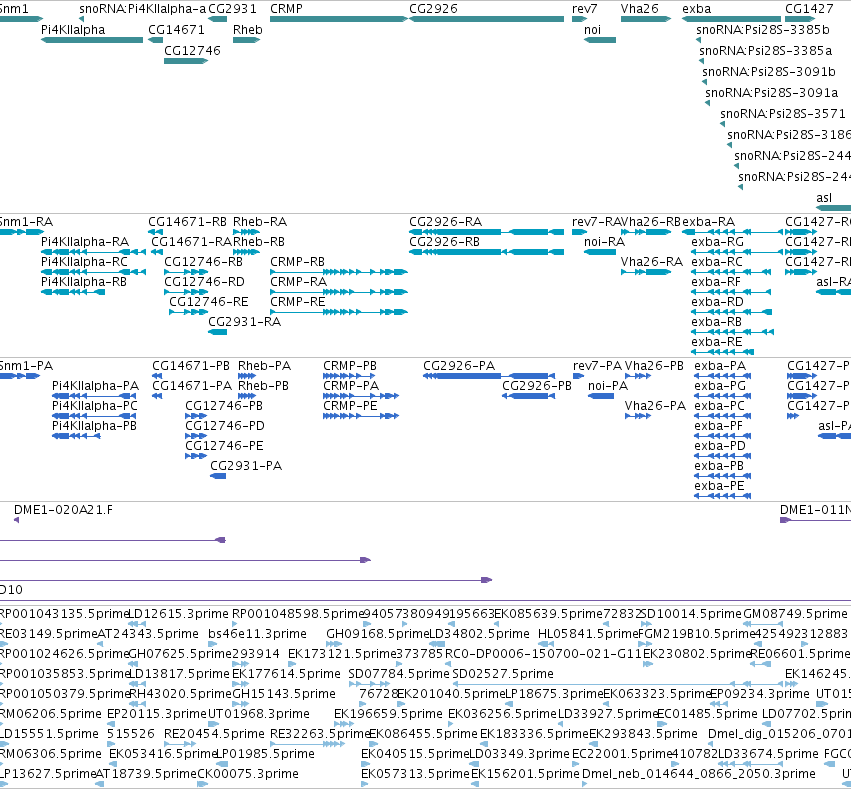Select the CG2926-RB transcript

486,252
